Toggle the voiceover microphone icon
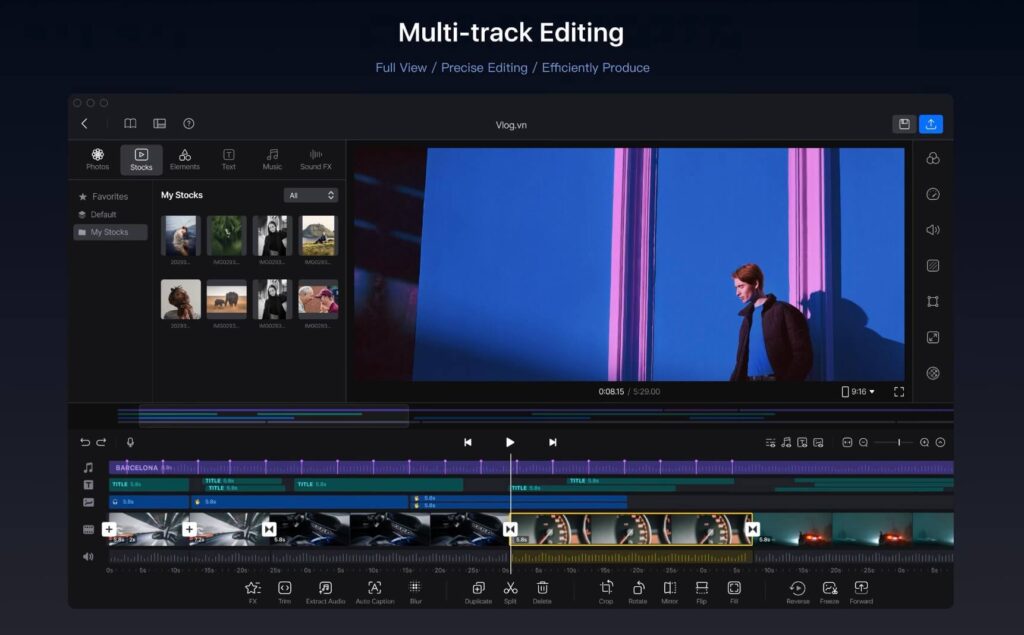 130,442
